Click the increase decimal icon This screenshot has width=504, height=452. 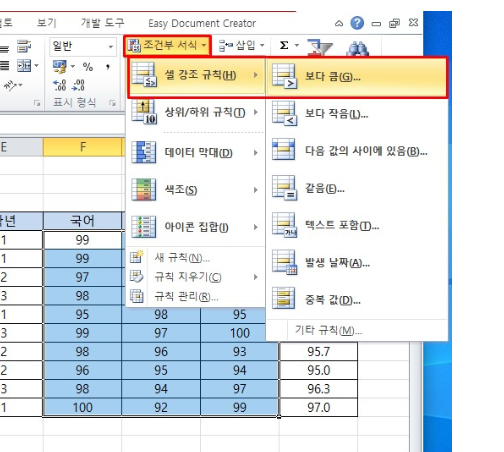pos(60,85)
